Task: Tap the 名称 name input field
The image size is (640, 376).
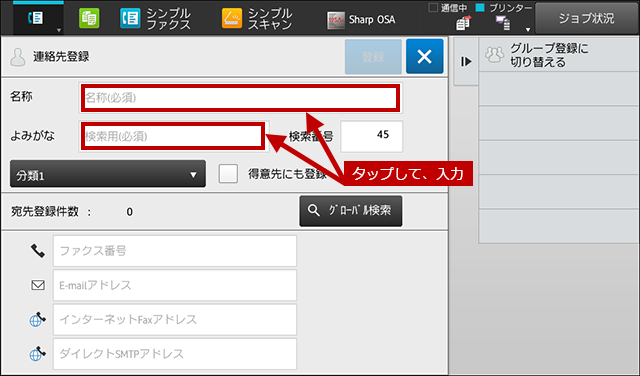Action: click(240, 98)
